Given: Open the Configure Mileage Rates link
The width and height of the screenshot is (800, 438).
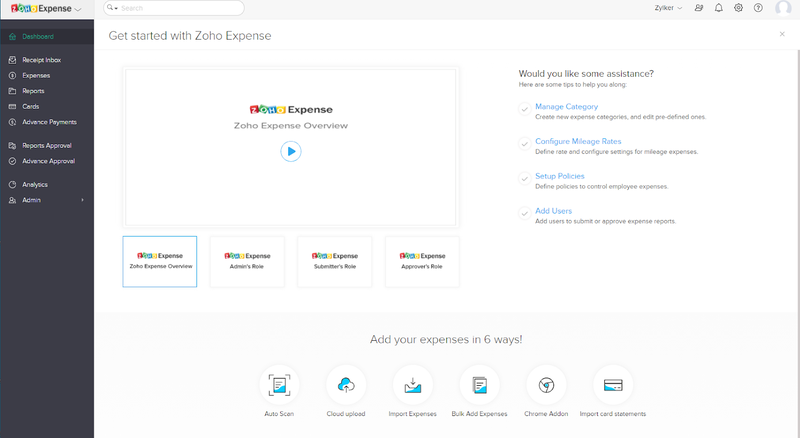Looking at the screenshot, I should tap(578, 141).
